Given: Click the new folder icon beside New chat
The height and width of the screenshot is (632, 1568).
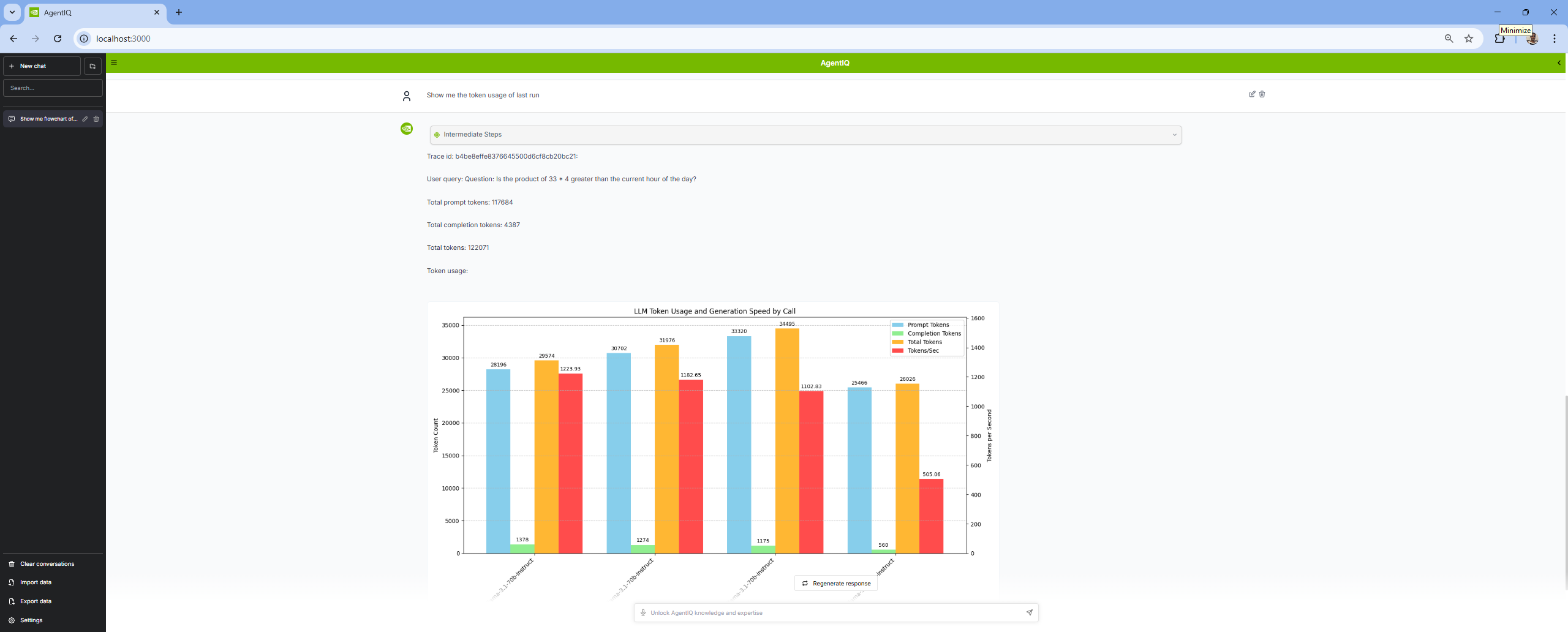Looking at the screenshot, I should 92,66.
